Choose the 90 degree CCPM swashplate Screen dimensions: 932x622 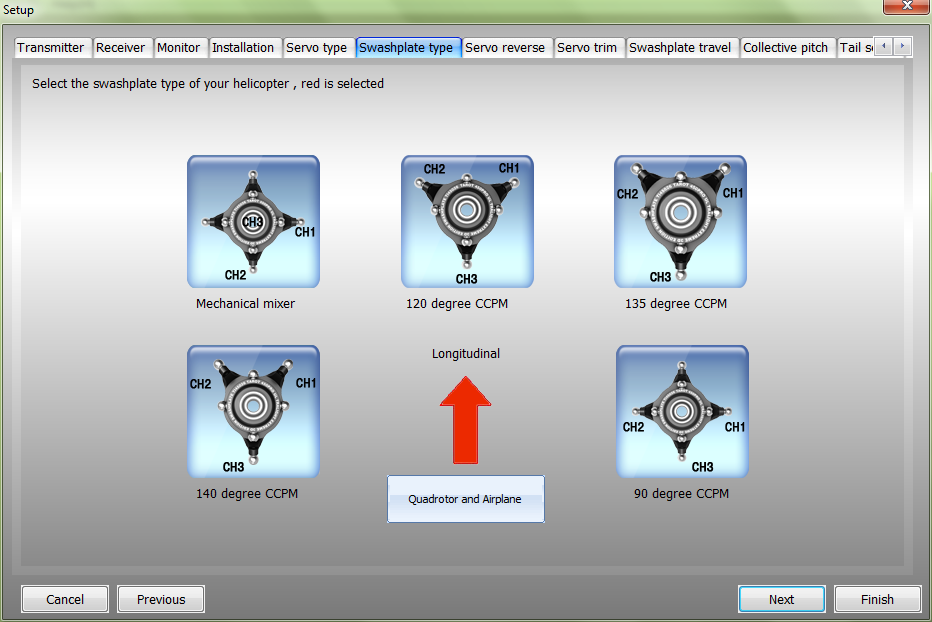pyautogui.click(x=682, y=412)
